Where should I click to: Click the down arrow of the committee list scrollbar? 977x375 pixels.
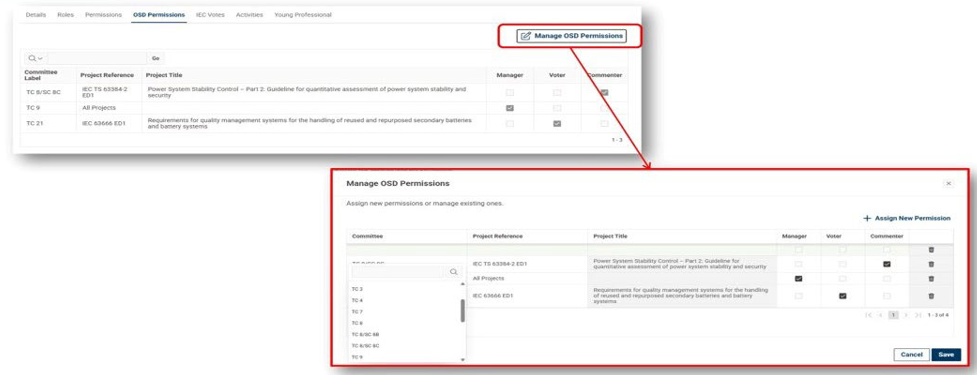pos(462,359)
